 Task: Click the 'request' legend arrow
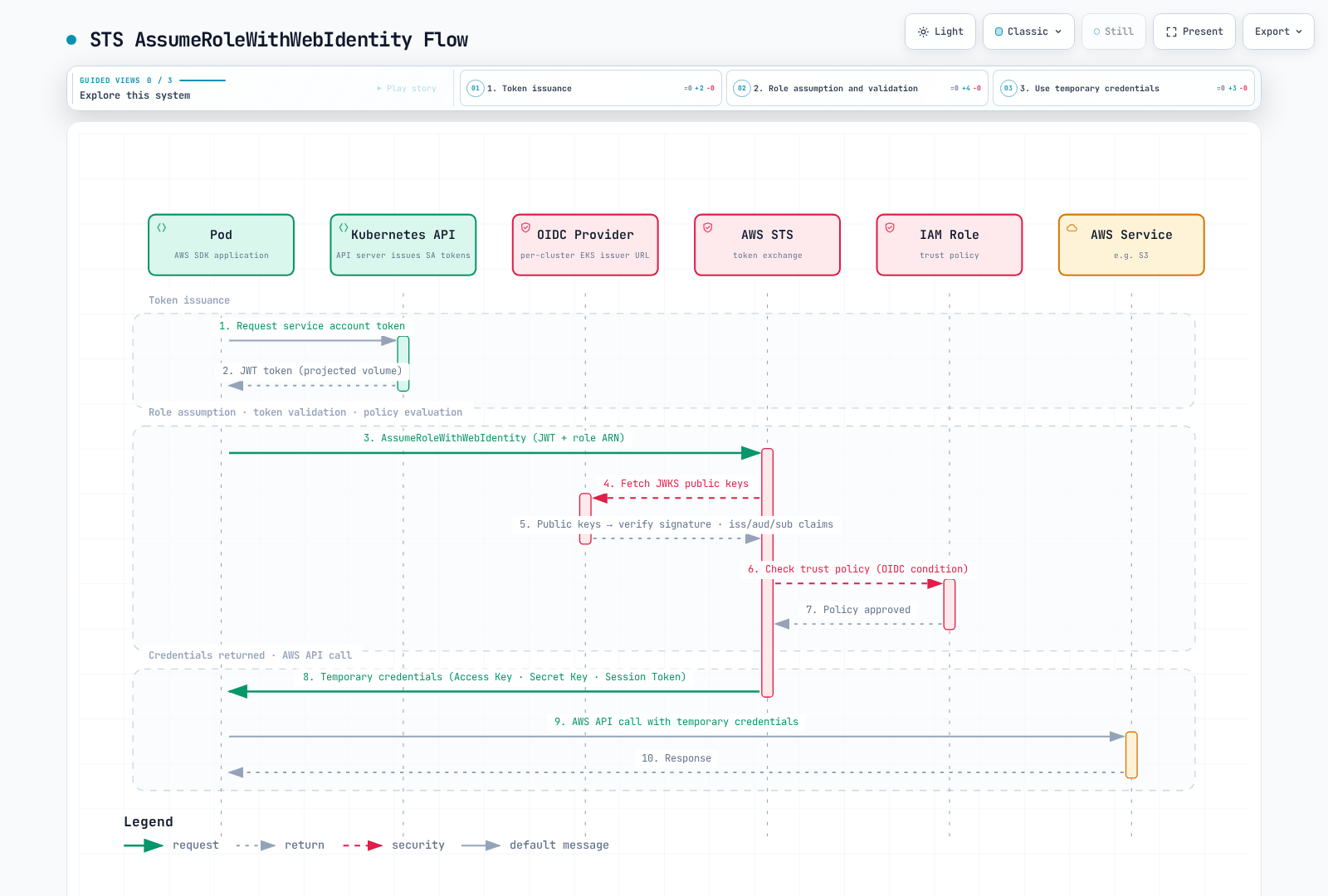pyautogui.click(x=144, y=845)
